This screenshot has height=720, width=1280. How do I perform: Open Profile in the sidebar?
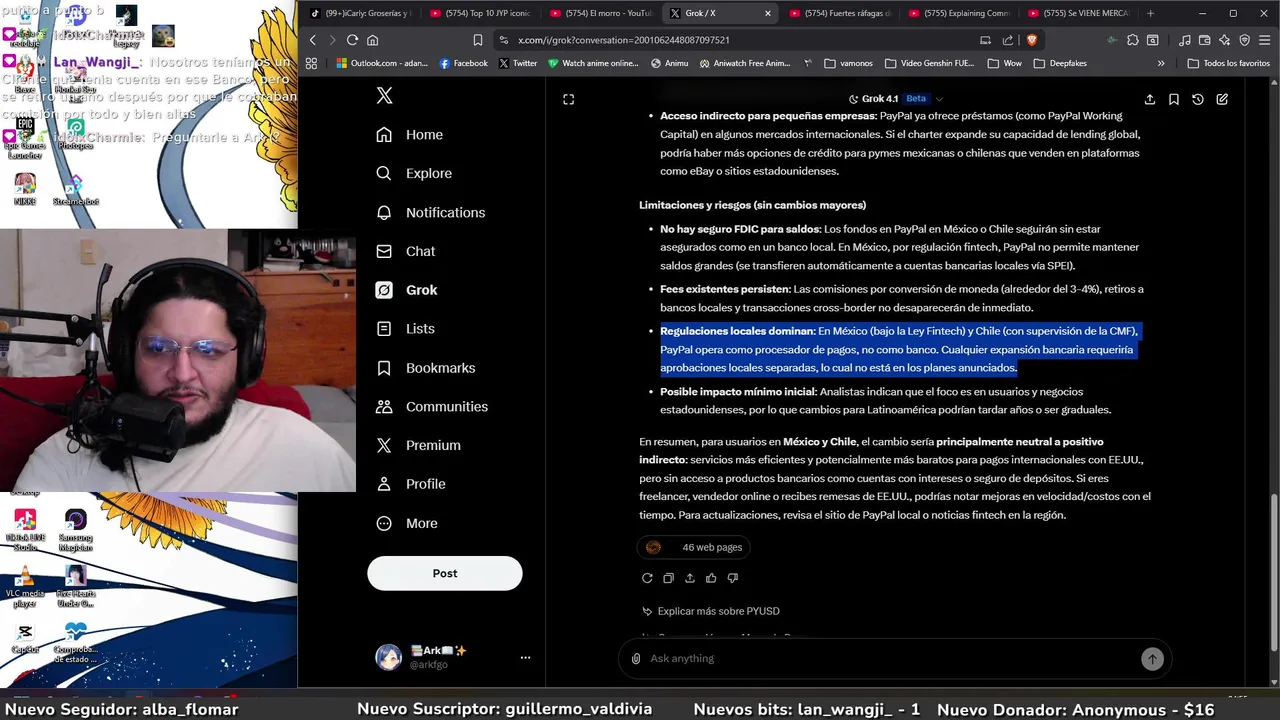pos(410,484)
